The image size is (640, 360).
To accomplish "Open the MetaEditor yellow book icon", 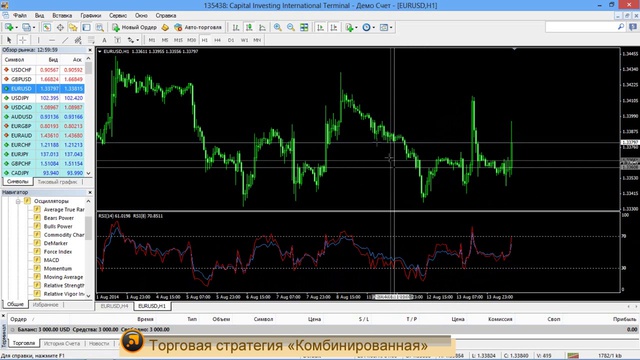I will click(x=165, y=27).
